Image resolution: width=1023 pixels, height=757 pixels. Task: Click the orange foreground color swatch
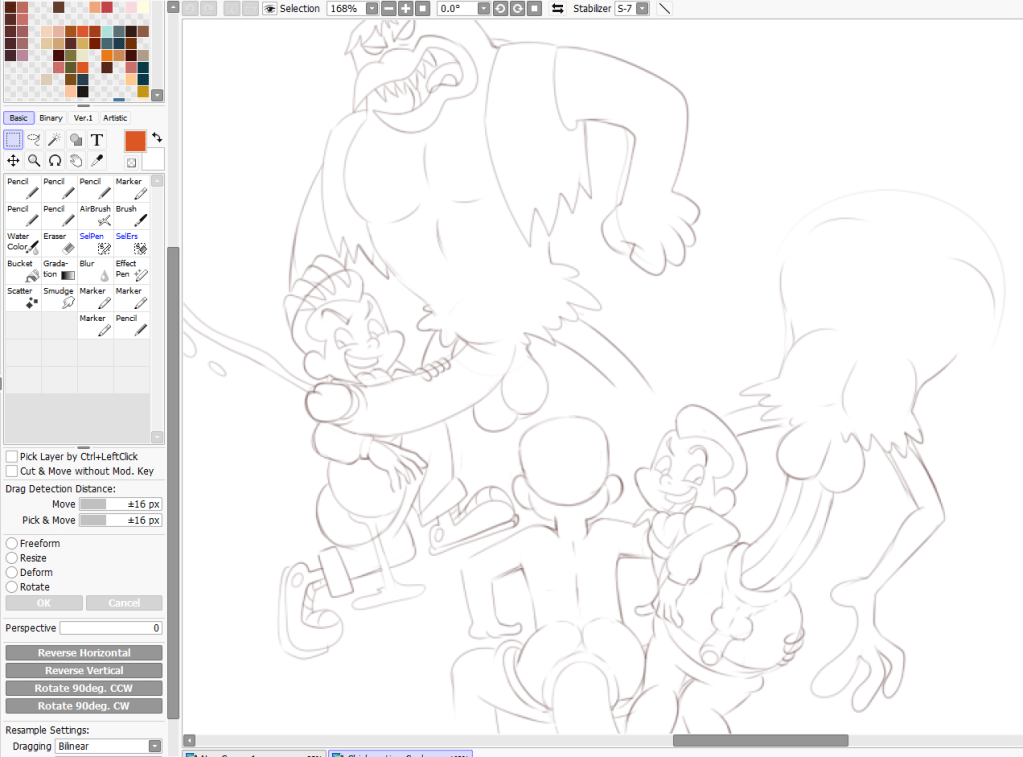pos(135,141)
